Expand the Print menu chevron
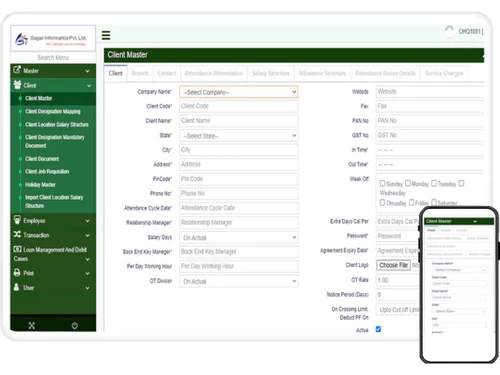Screen dimensions: 500x375 click(87, 273)
